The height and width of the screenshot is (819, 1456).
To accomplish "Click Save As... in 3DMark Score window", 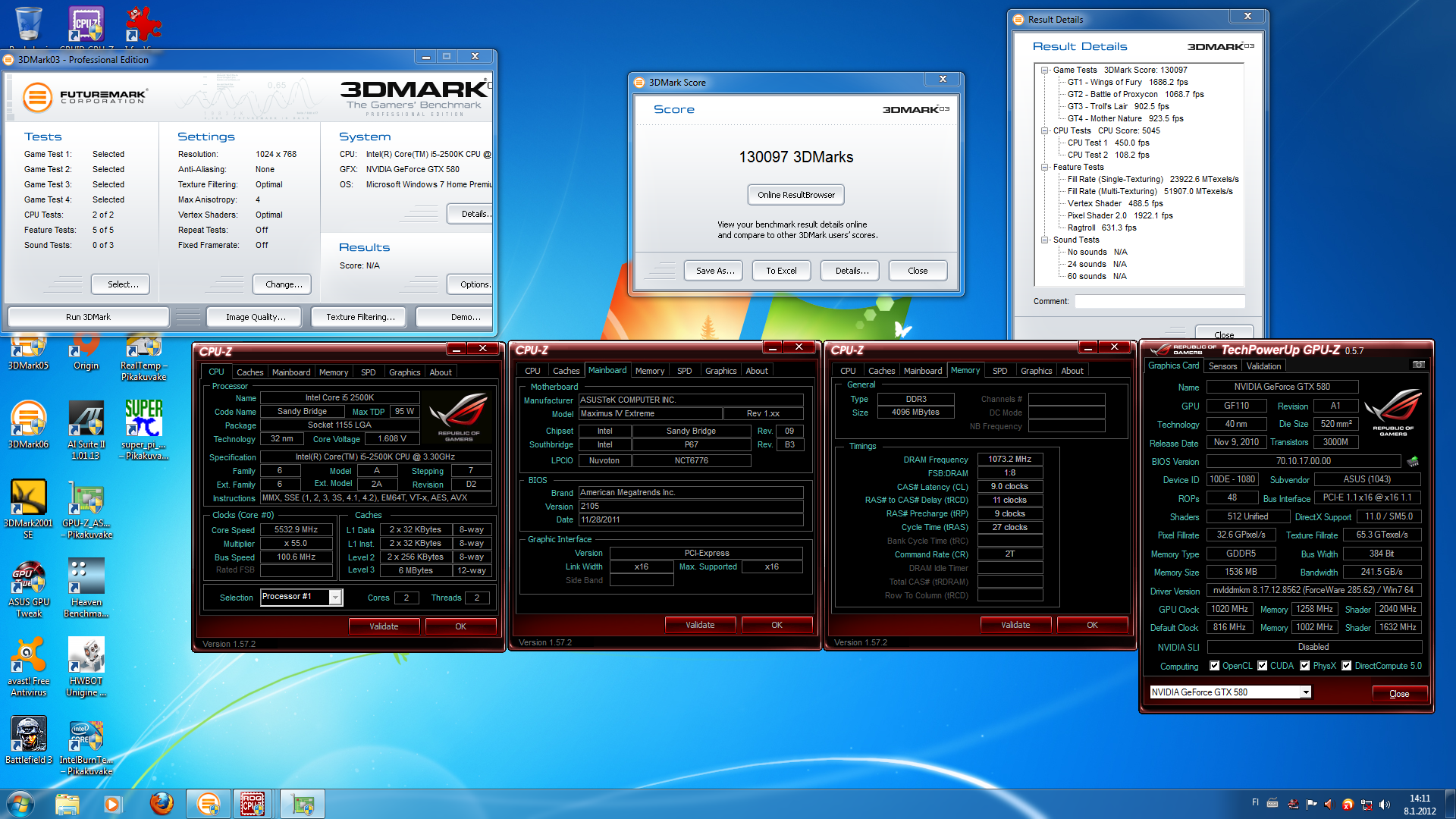I will click(x=715, y=271).
